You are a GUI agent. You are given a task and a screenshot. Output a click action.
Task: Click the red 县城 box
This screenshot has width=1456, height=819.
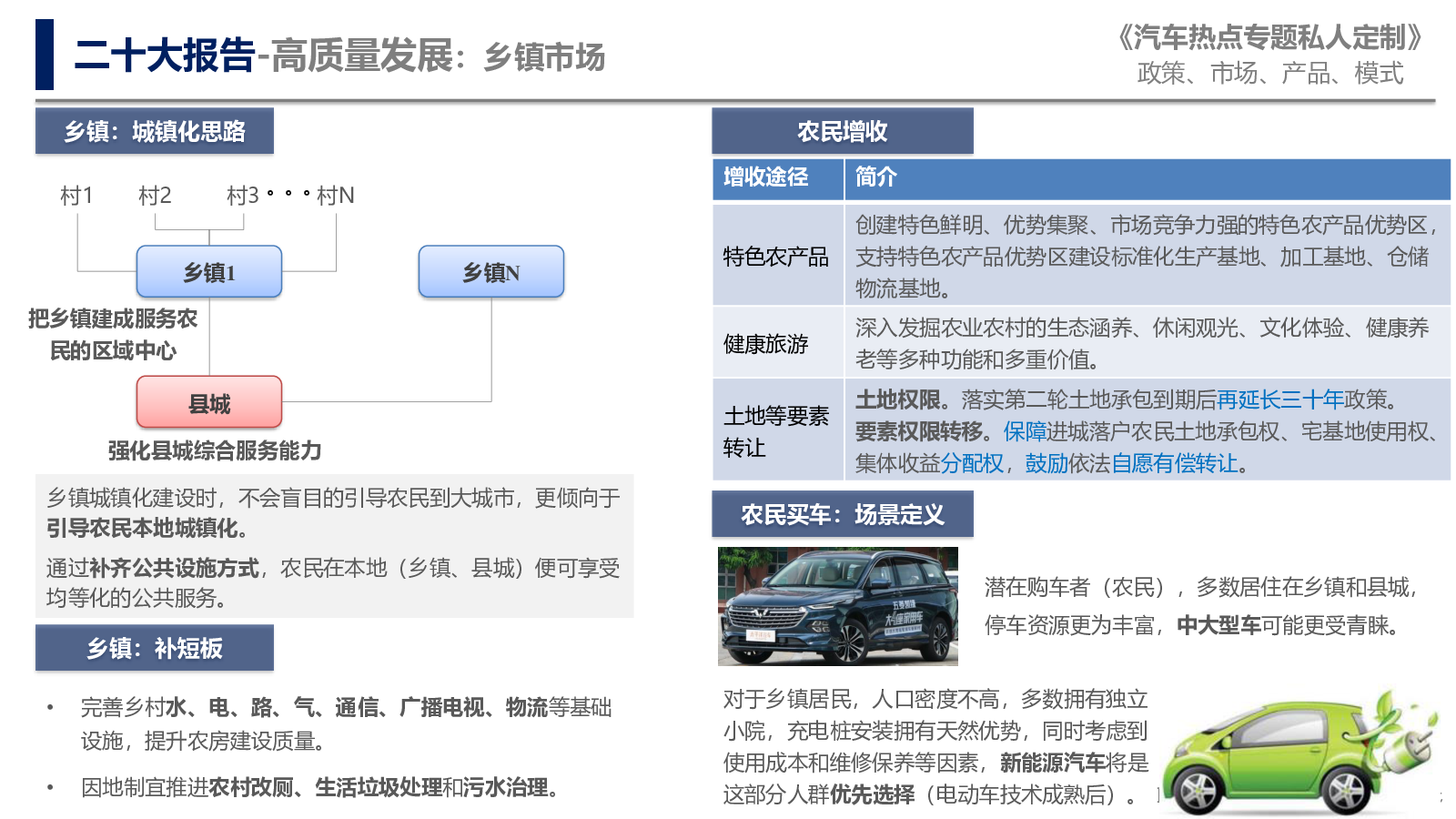(x=209, y=402)
